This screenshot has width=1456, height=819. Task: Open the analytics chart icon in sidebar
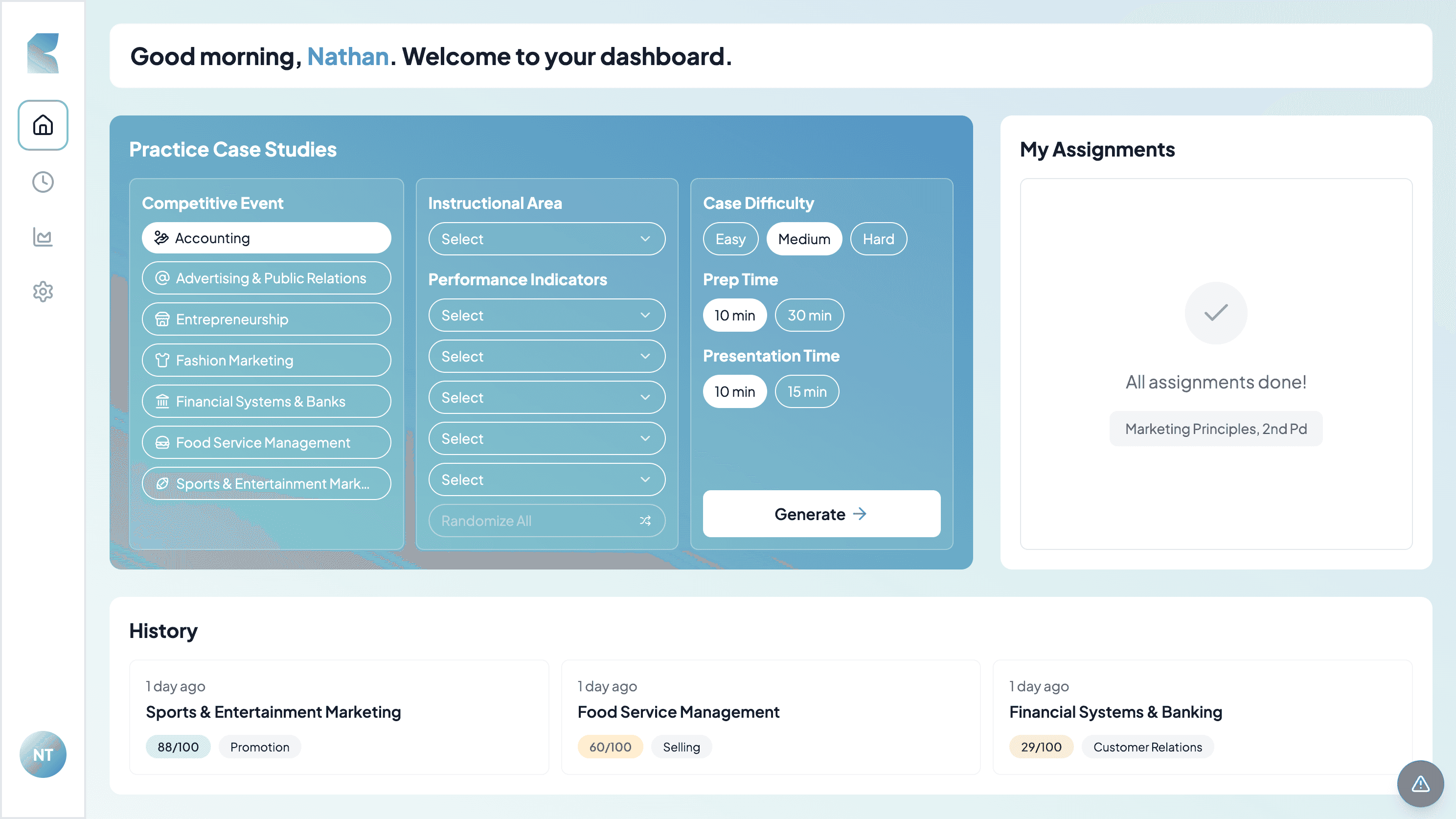[x=43, y=237]
